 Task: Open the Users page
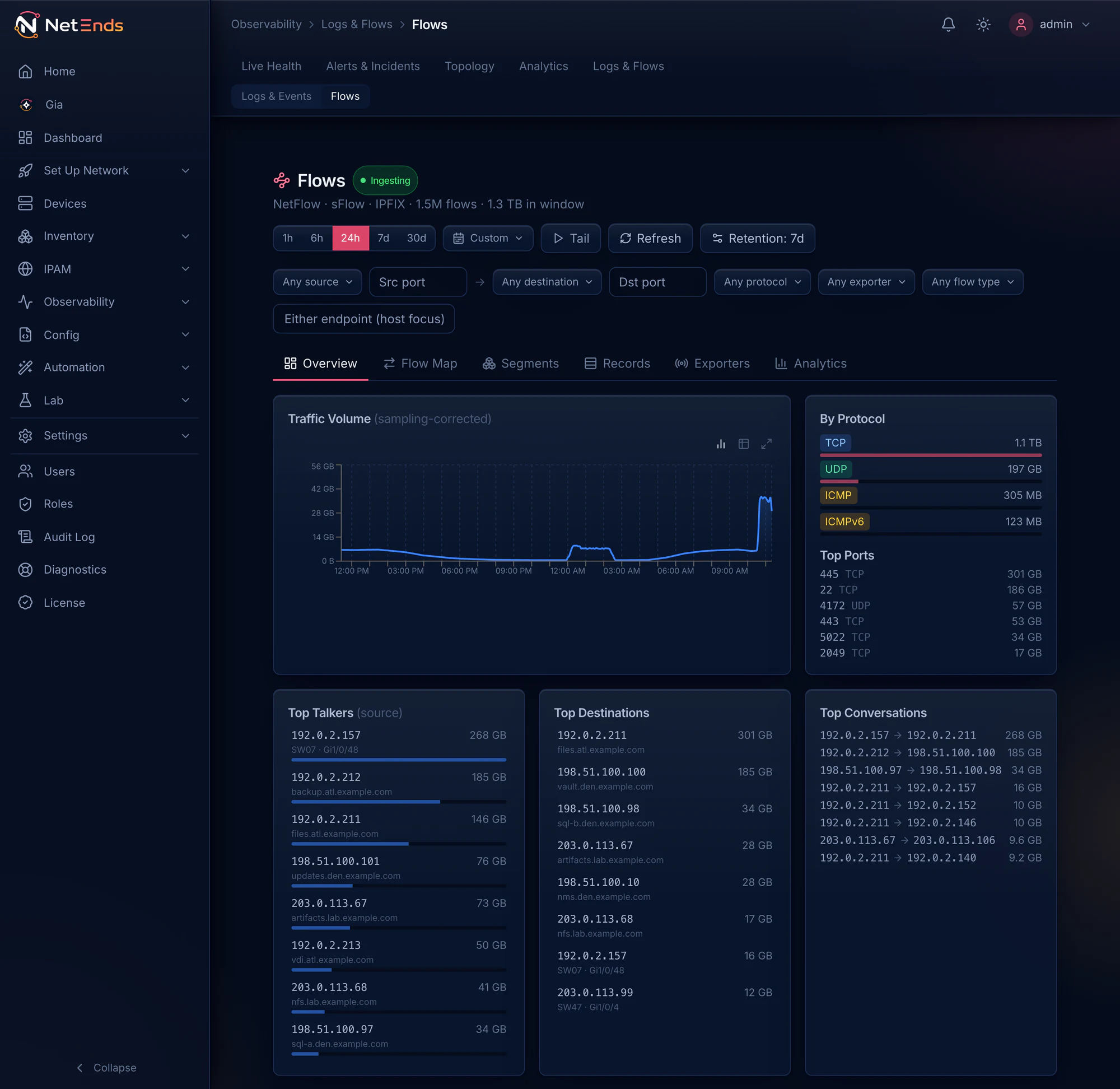[105, 471]
